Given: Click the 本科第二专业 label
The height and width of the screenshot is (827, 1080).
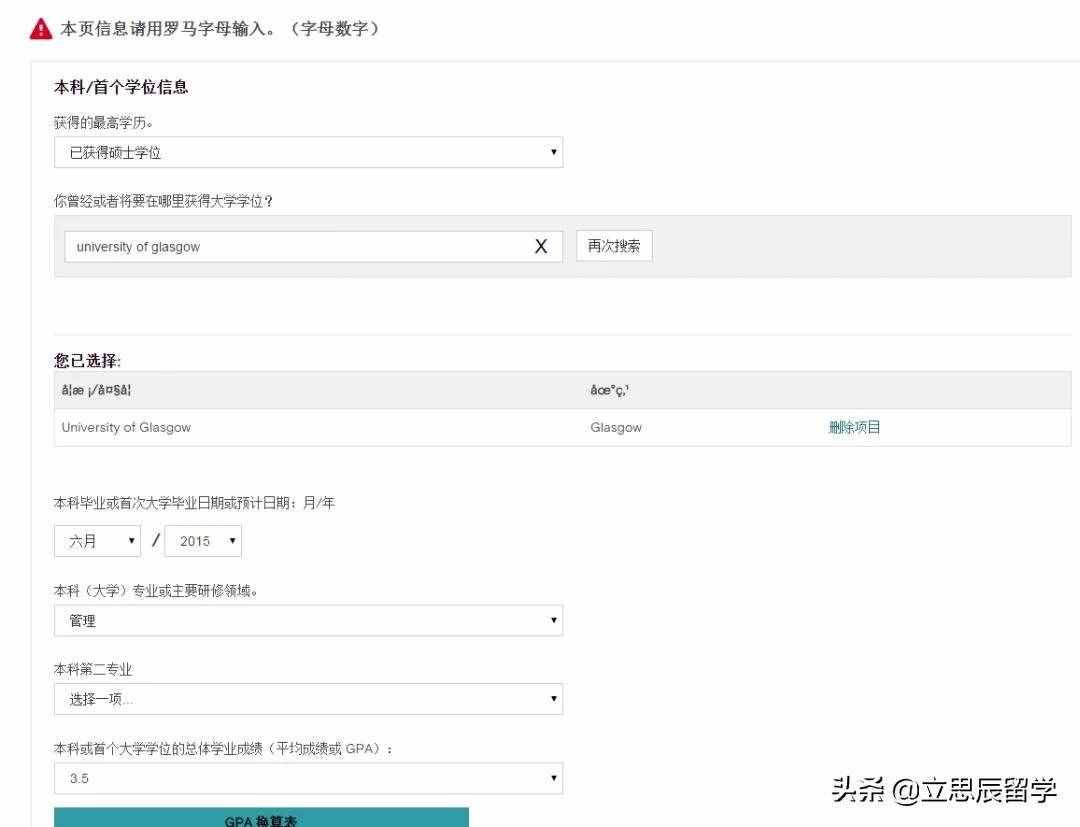Looking at the screenshot, I should click(x=93, y=669).
